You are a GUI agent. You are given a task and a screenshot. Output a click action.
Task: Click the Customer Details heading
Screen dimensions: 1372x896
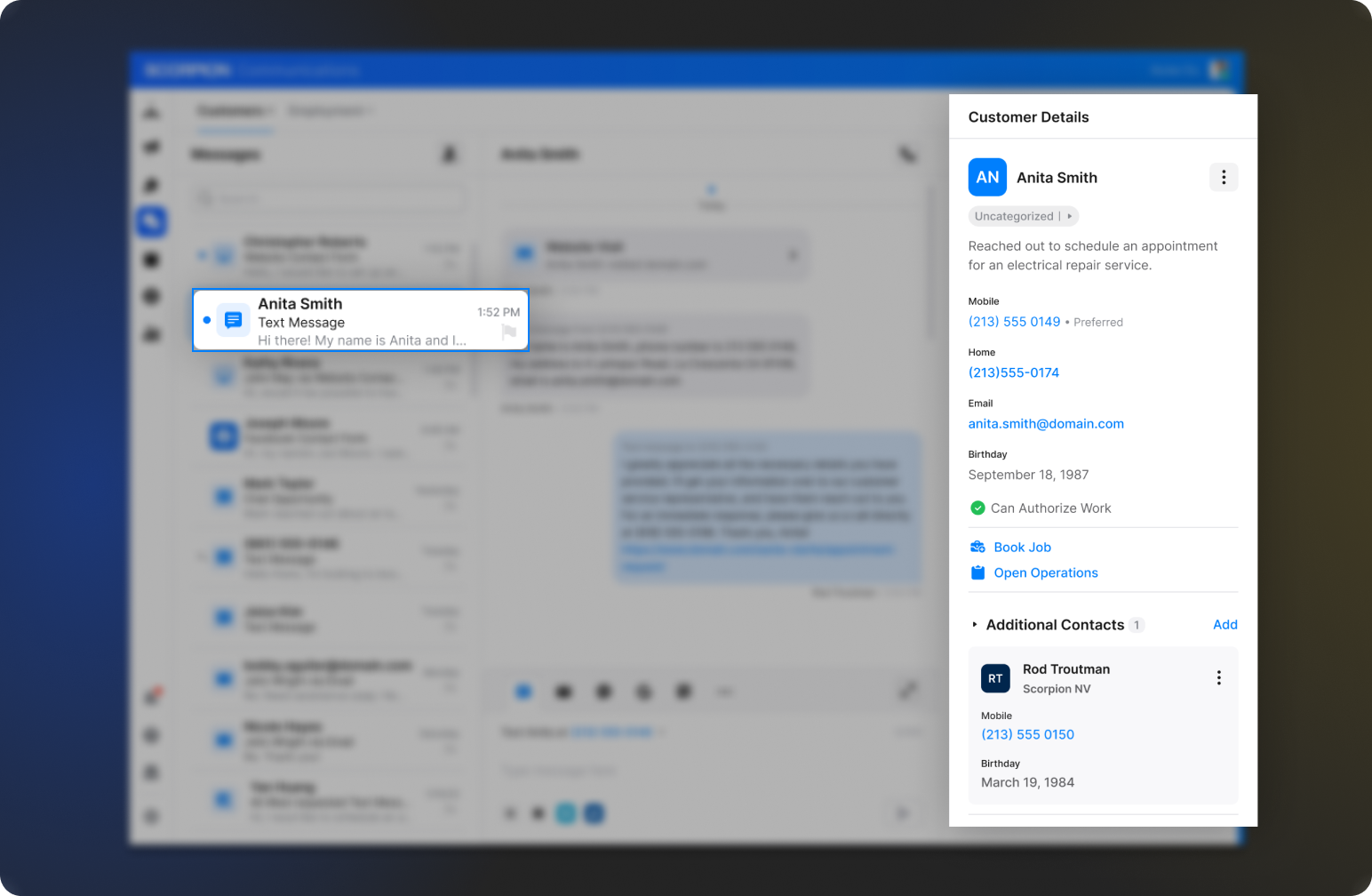point(1028,117)
